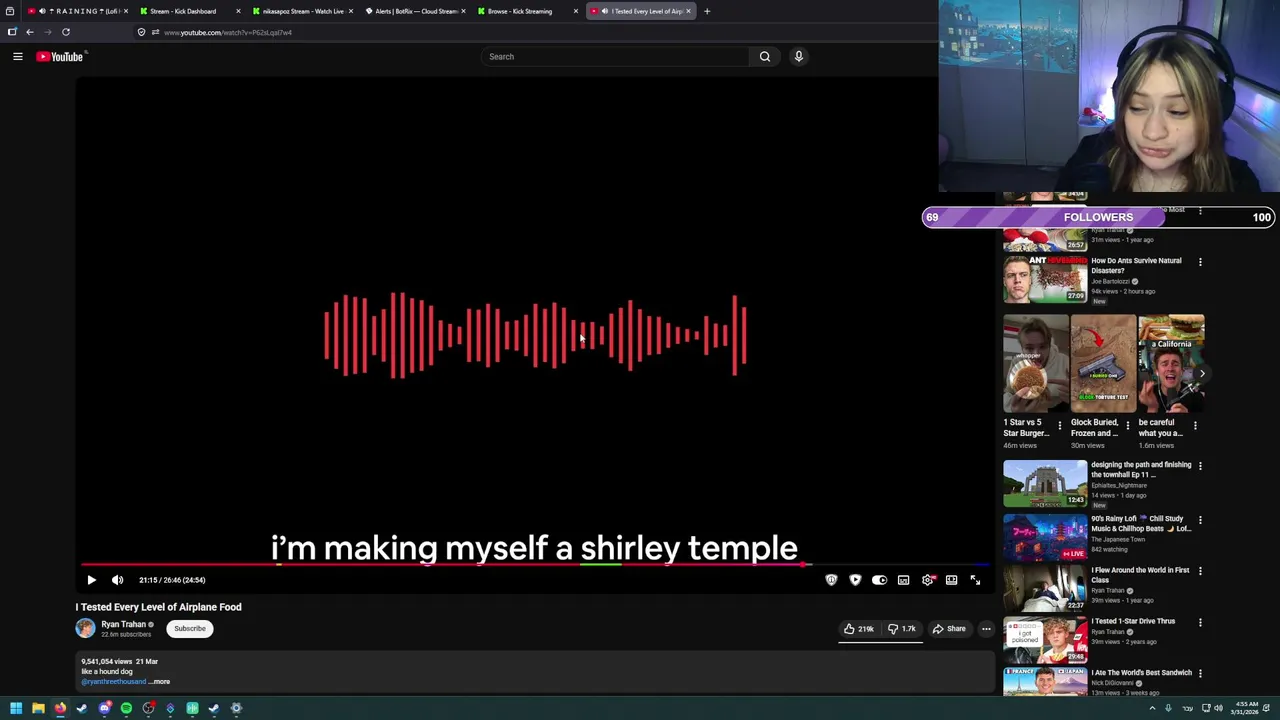Open options for 90's Rainy Lofi stream
This screenshot has height=720, width=1280.
coord(1200,520)
